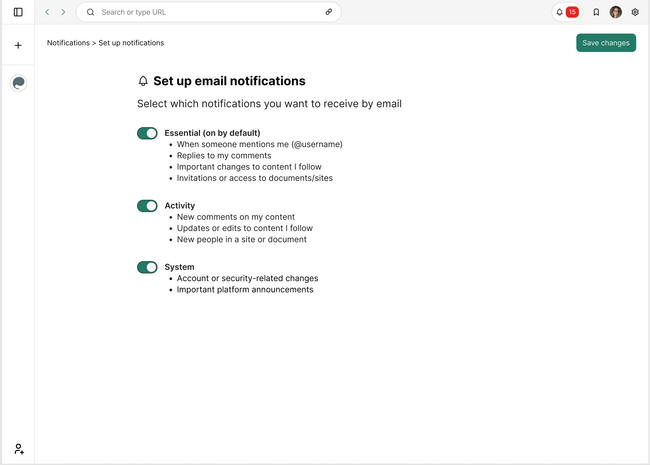Open the notifications bell with 15 badge
The width and height of the screenshot is (650, 465).
click(x=566, y=12)
